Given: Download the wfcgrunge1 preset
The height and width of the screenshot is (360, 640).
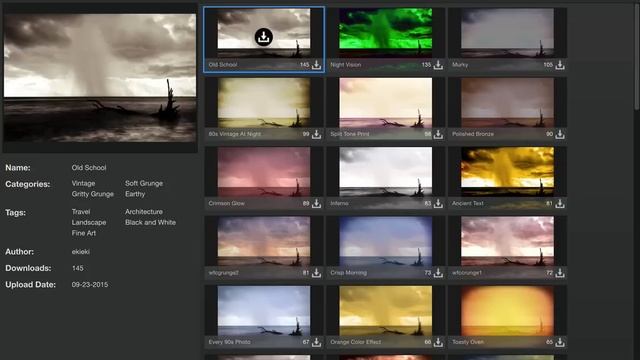Looking at the screenshot, I should 560,273.
